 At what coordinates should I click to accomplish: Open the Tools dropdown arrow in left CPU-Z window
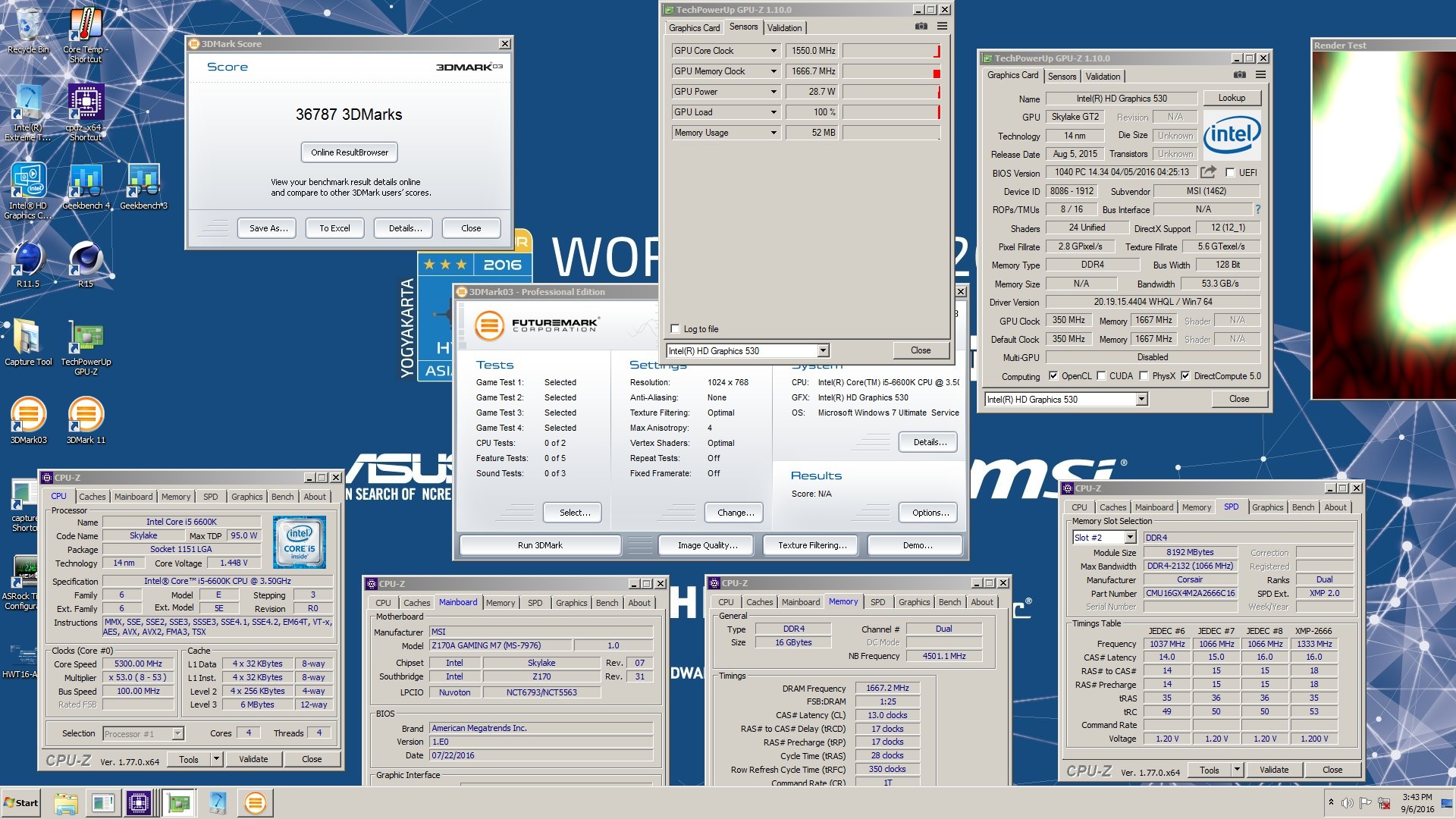pos(216,759)
